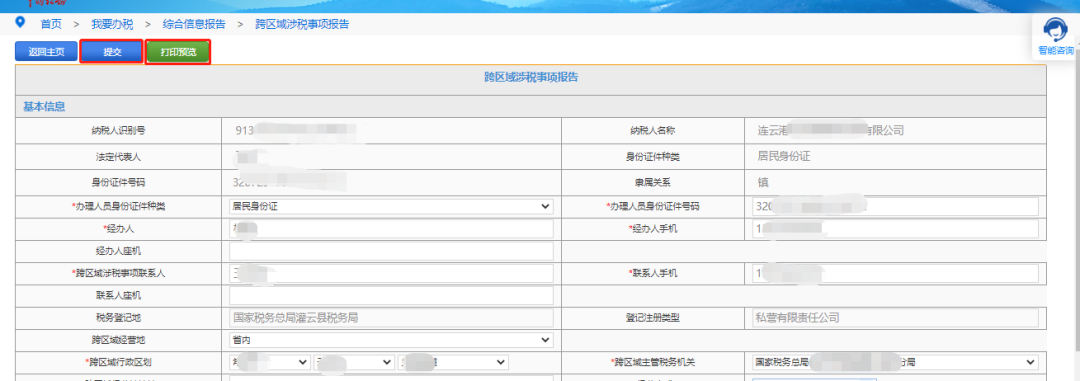Open second 跨区域行政区划 city dropdown

coord(353,362)
